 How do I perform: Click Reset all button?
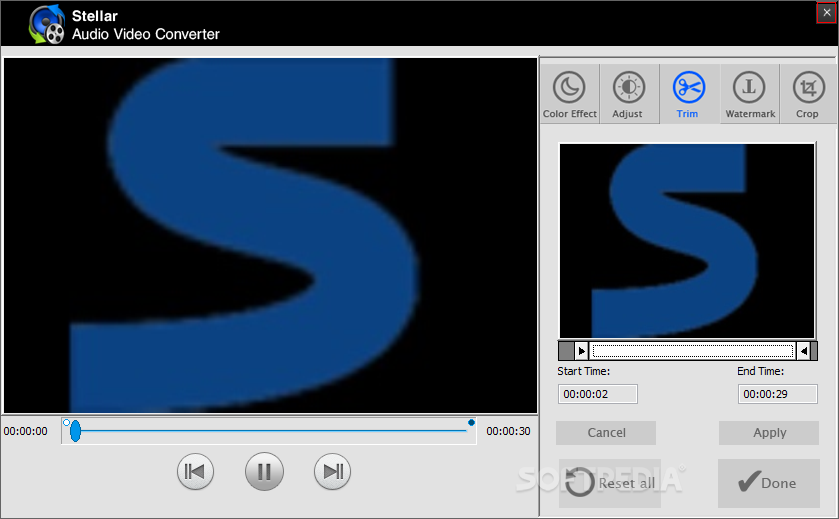click(610, 483)
